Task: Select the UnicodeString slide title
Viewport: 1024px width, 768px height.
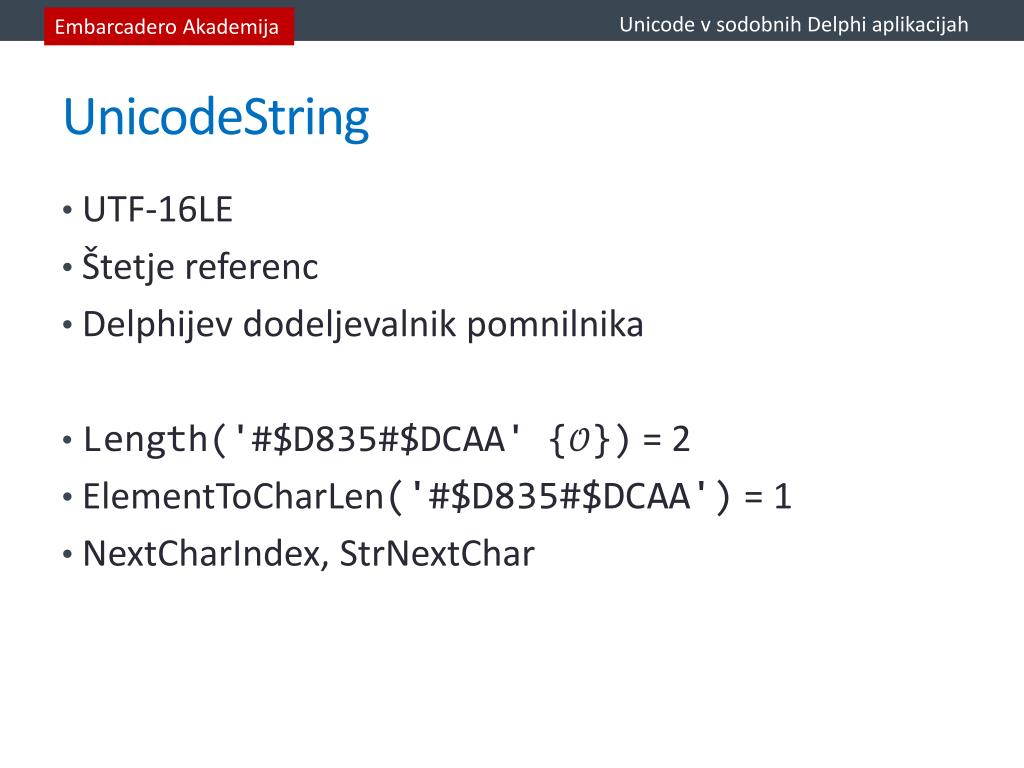Action: pos(216,118)
